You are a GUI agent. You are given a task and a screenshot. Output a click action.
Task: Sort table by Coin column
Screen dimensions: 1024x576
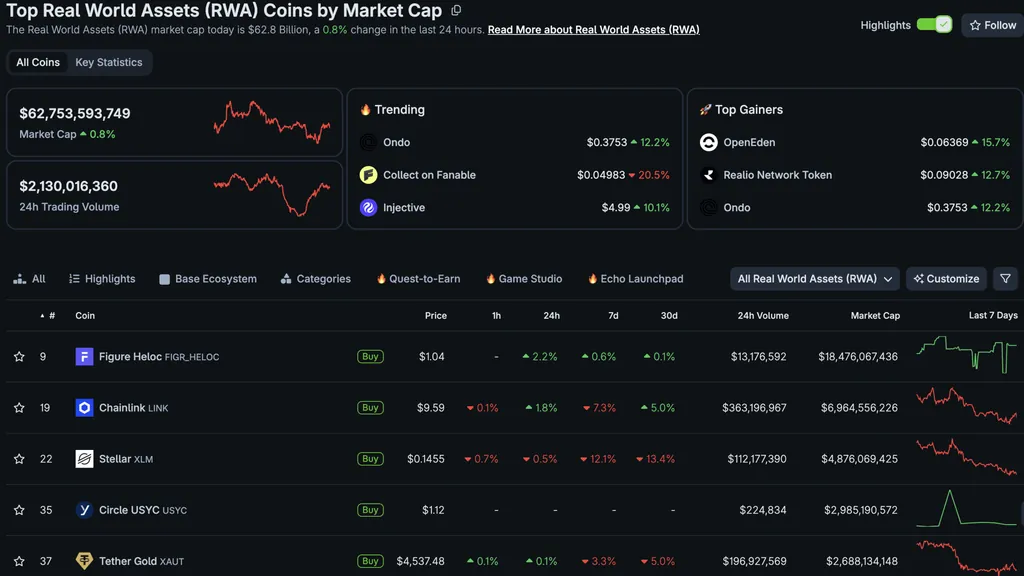(x=85, y=315)
